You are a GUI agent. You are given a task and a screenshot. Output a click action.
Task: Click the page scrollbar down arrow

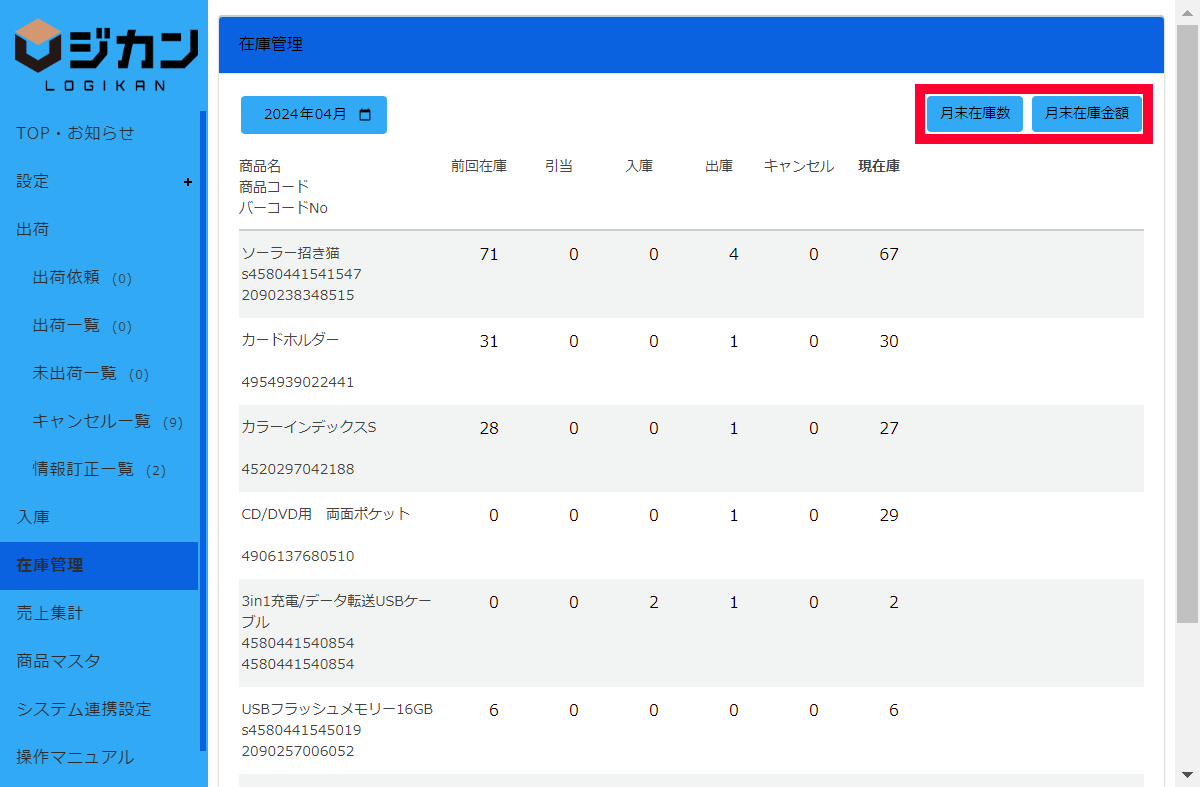(x=1187, y=776)
